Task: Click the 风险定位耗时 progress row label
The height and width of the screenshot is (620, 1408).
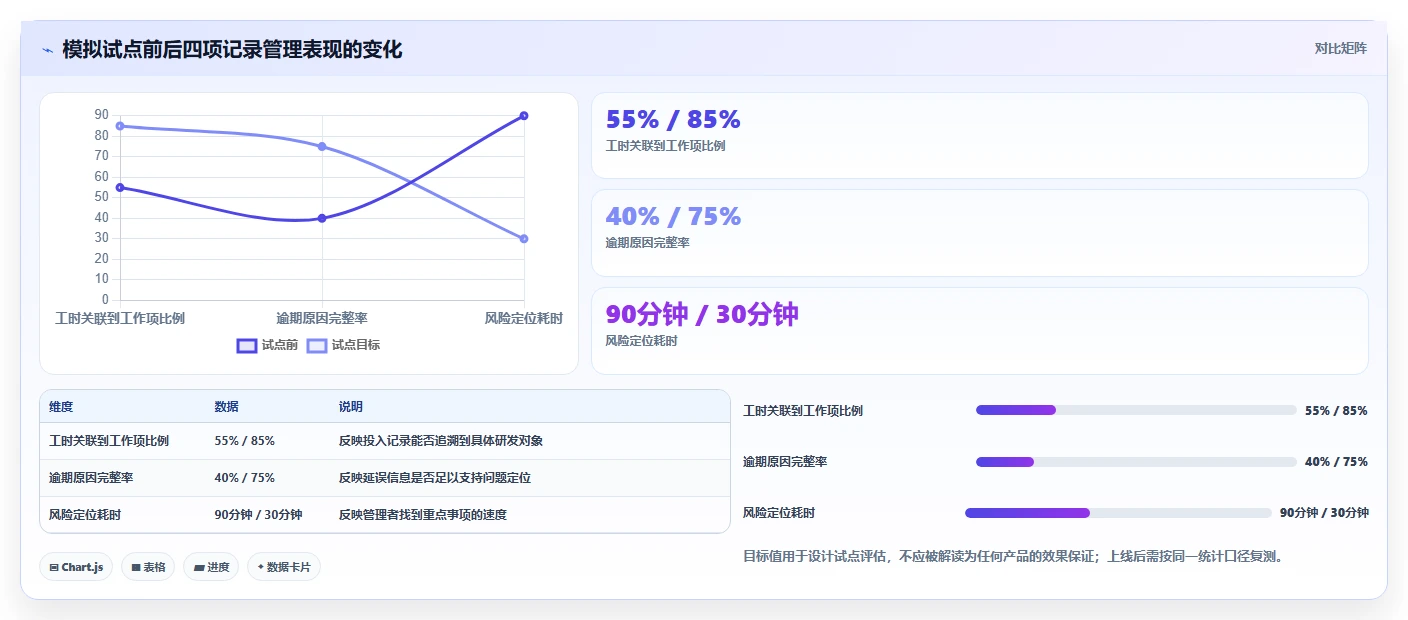Action: 779,513
